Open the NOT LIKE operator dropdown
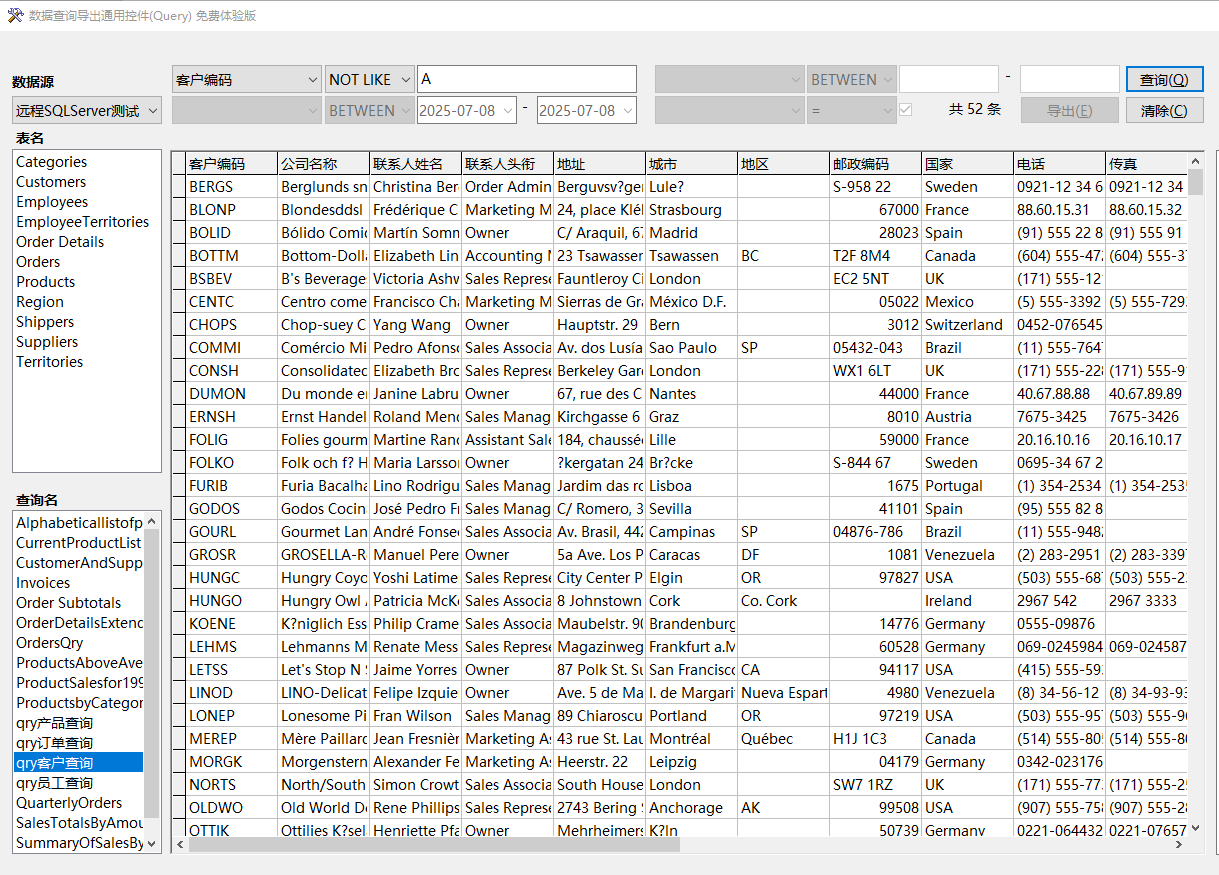Screen dimensions: 1219x875 (x=370, y=80)
